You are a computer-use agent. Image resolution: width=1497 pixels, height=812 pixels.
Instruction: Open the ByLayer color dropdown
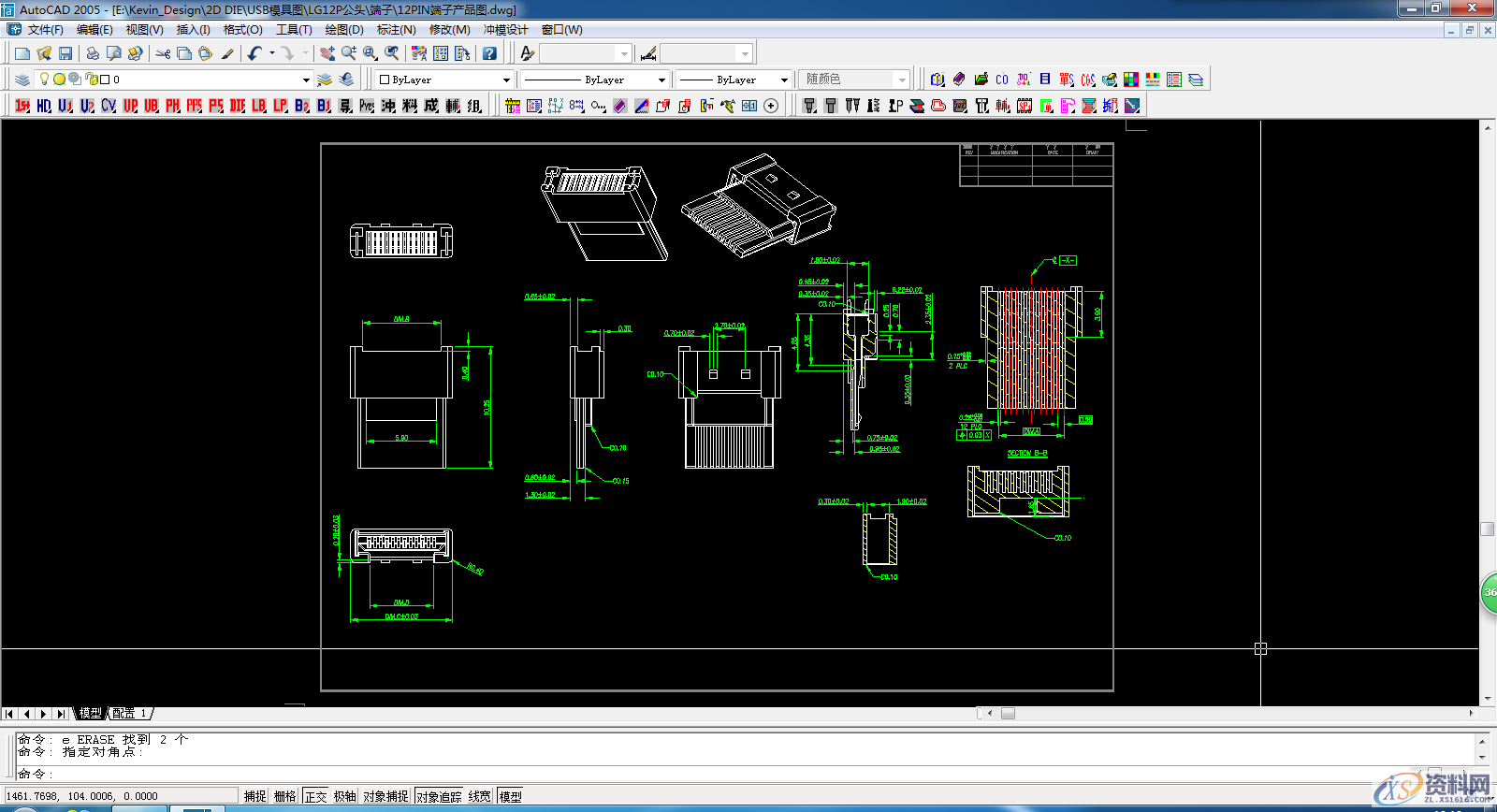tap(506, 80)
